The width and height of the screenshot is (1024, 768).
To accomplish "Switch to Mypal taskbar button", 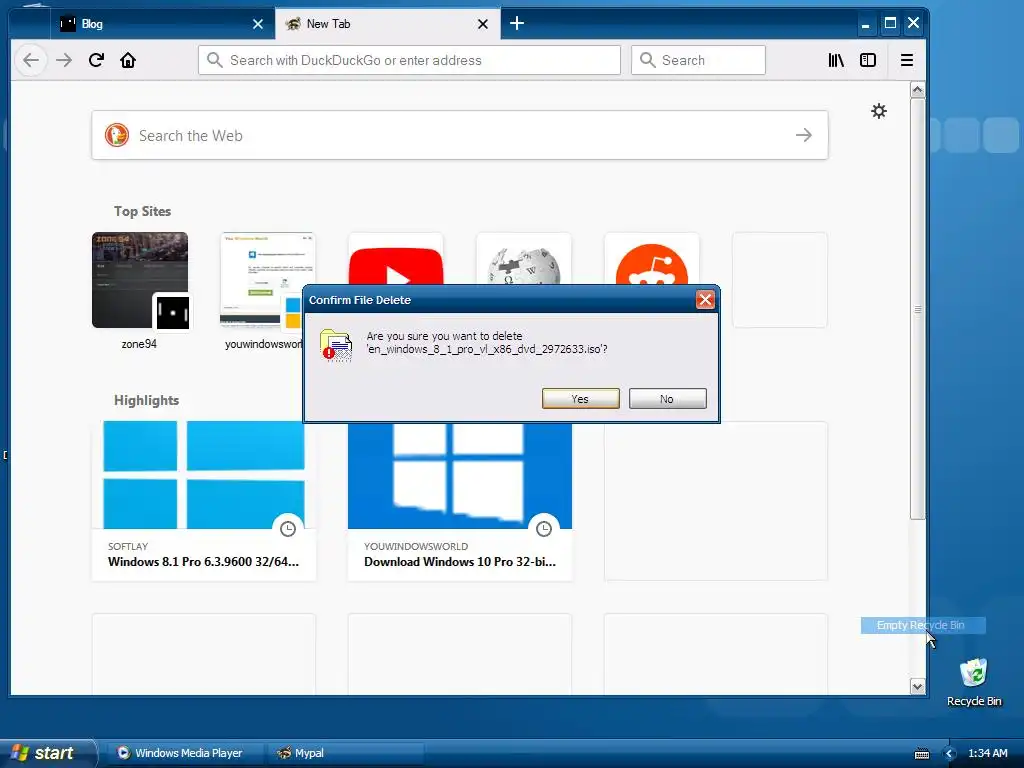I will [345, 753].
